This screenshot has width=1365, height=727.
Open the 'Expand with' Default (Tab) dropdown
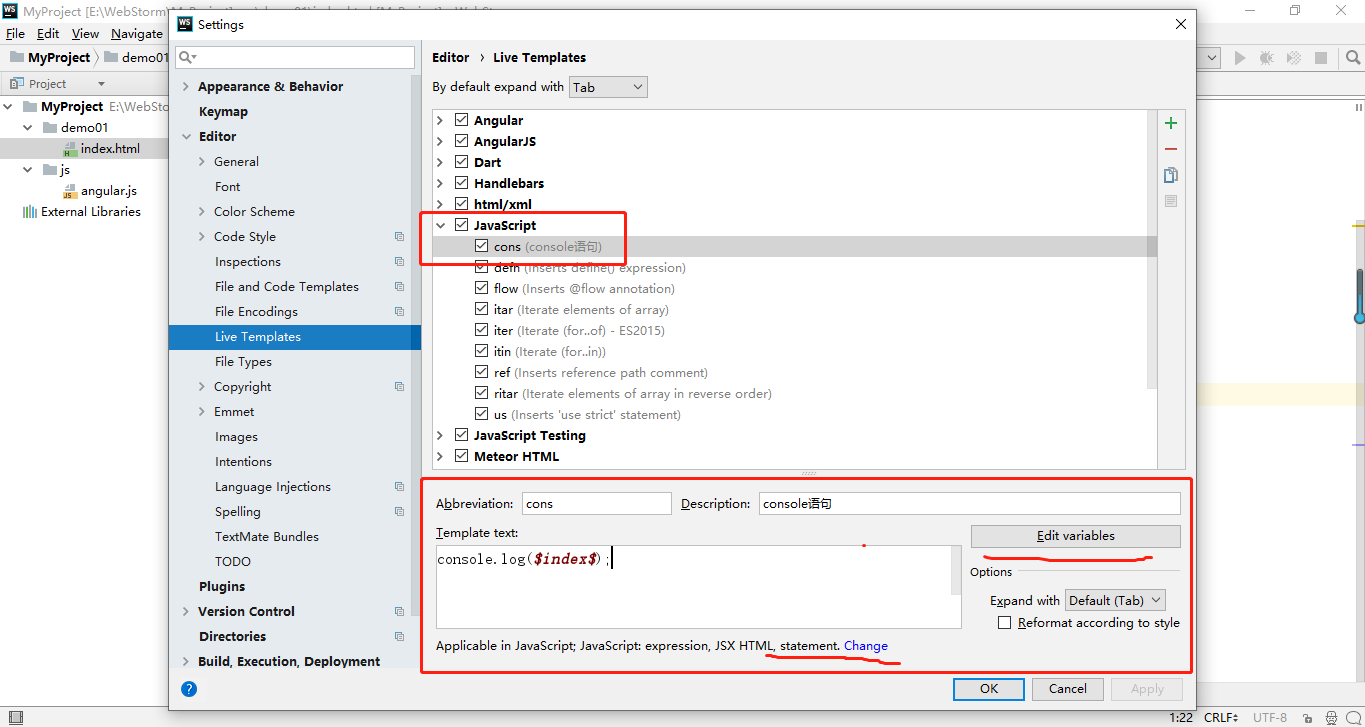click(1115, 600)
